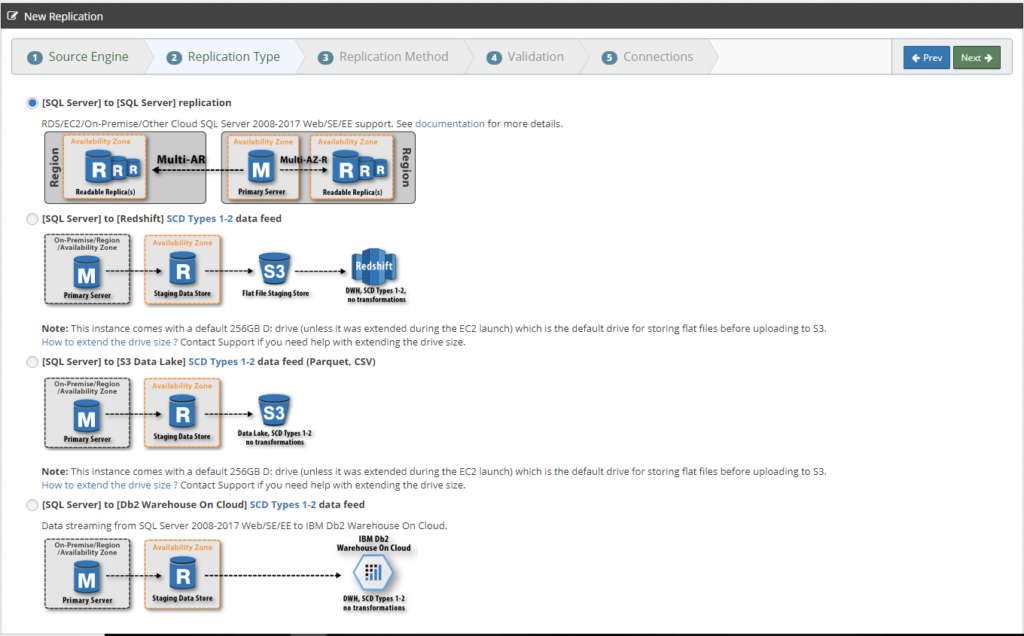Click the Prev button
1024x636 pixels.
tap(927, 57)
